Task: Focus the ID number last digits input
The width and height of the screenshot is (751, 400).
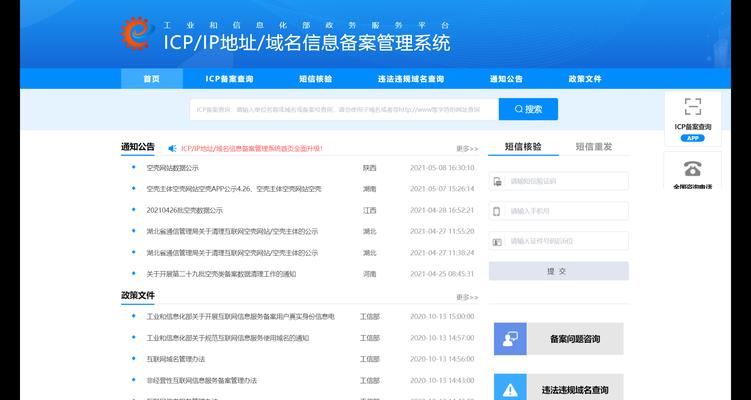Action: click(558, 241)
